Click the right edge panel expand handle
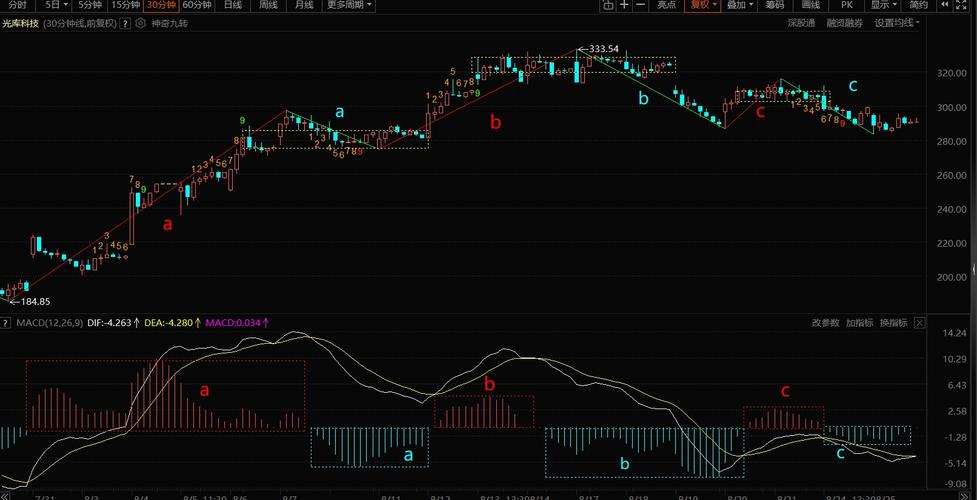The width and height of the screenshot is (977, 500). coord(974,269)
